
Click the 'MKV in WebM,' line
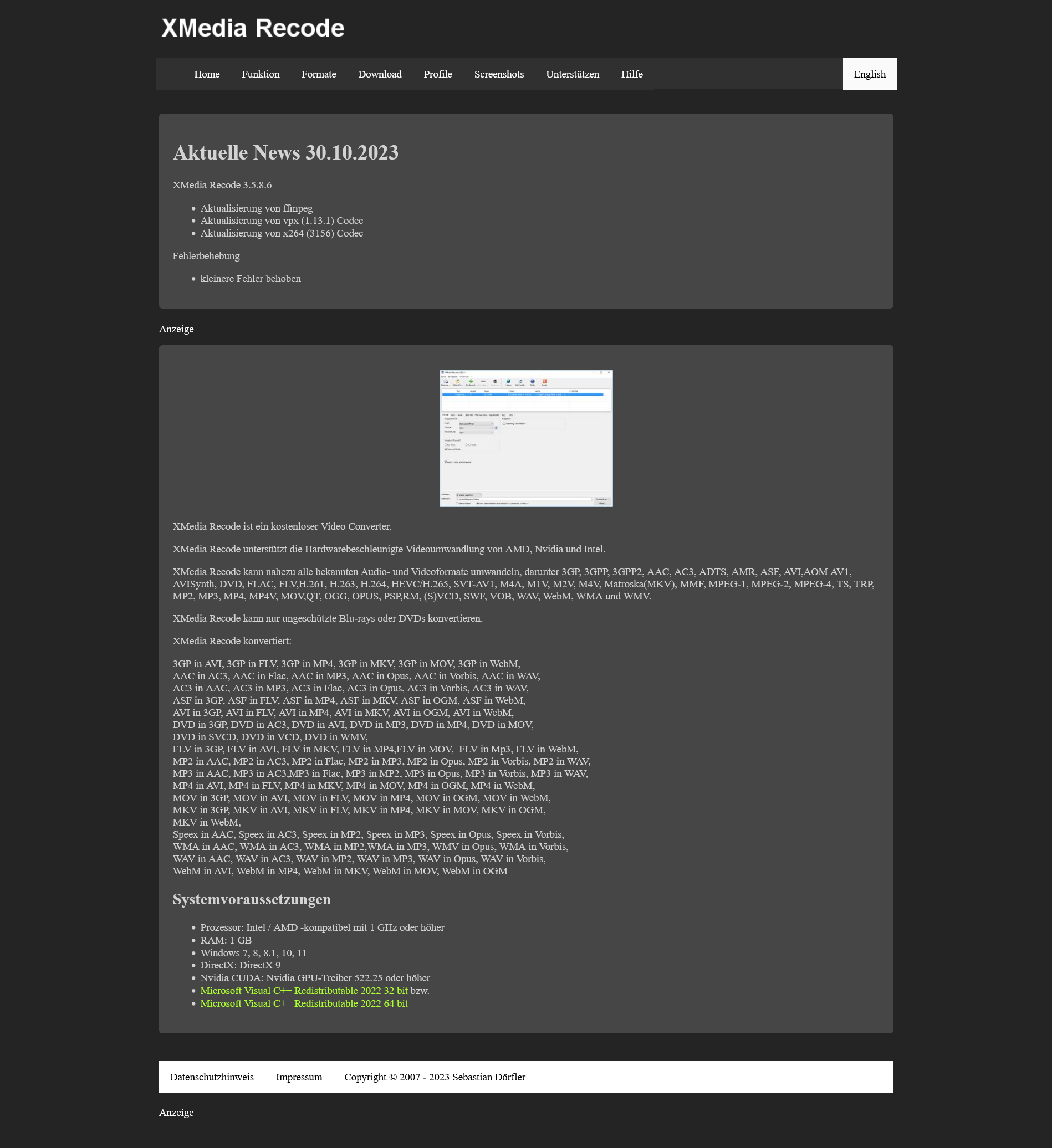tap(207, 822)
